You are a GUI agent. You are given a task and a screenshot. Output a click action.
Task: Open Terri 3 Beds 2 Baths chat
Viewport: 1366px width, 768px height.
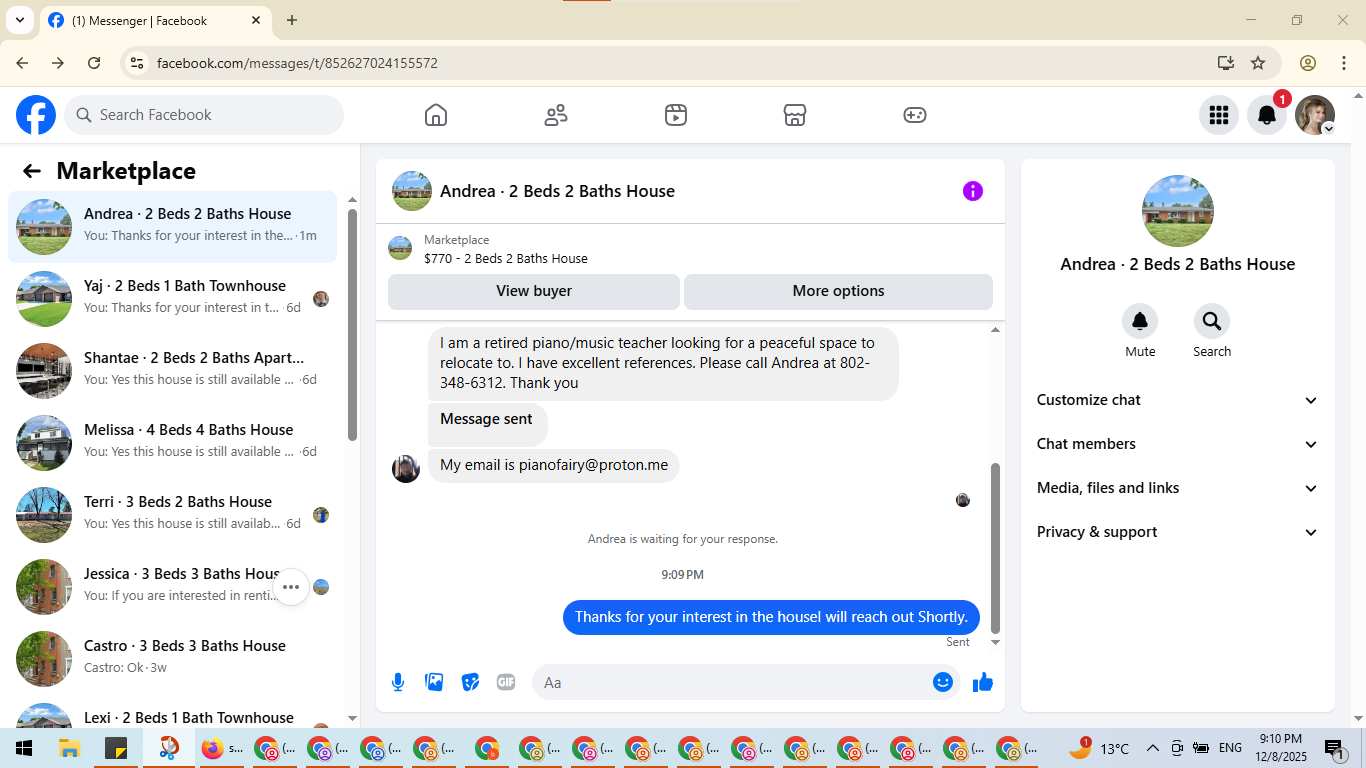(173, 515)
